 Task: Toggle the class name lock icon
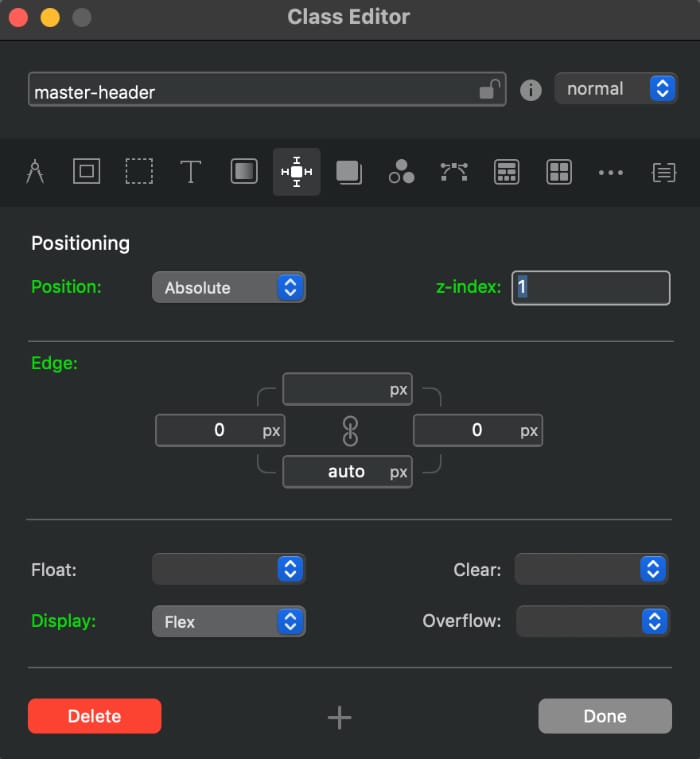[x=489, y=90]
